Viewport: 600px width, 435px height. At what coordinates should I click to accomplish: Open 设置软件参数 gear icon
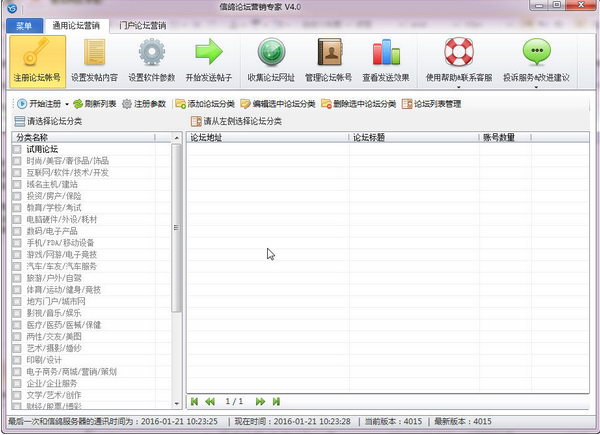point(152,53)
